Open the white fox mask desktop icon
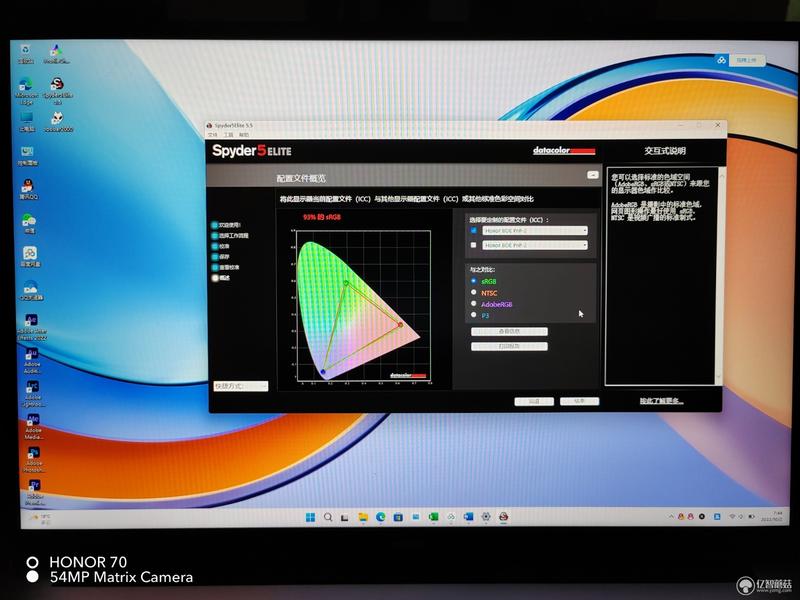 click(58, 122)
